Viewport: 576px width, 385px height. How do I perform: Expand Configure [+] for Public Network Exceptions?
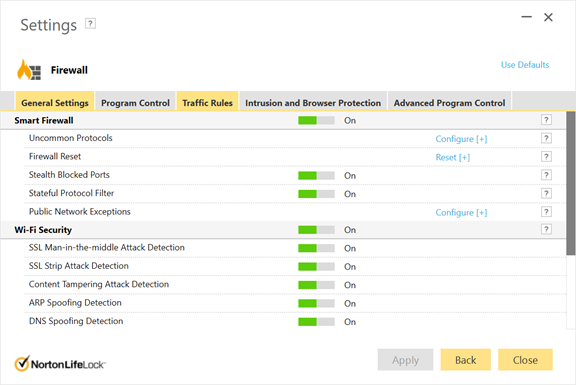pos(461,212)
